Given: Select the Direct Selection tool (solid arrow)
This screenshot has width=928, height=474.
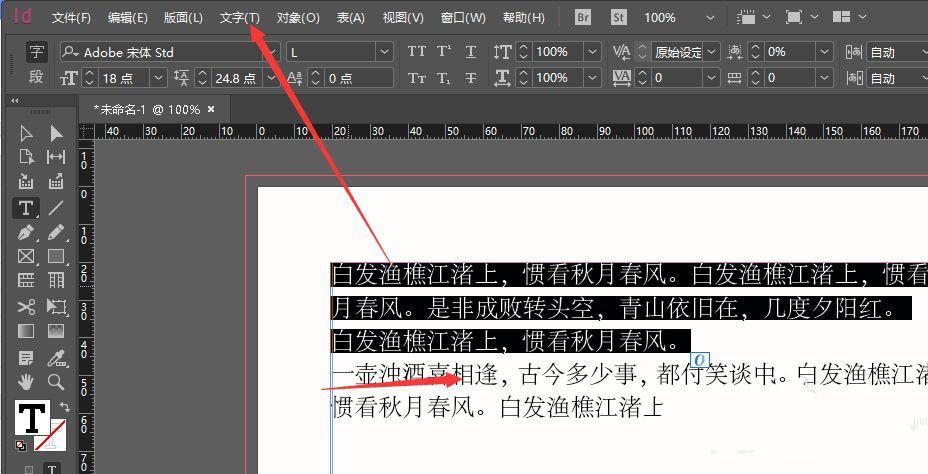Looking at the screenshot, I should (56, 134).
